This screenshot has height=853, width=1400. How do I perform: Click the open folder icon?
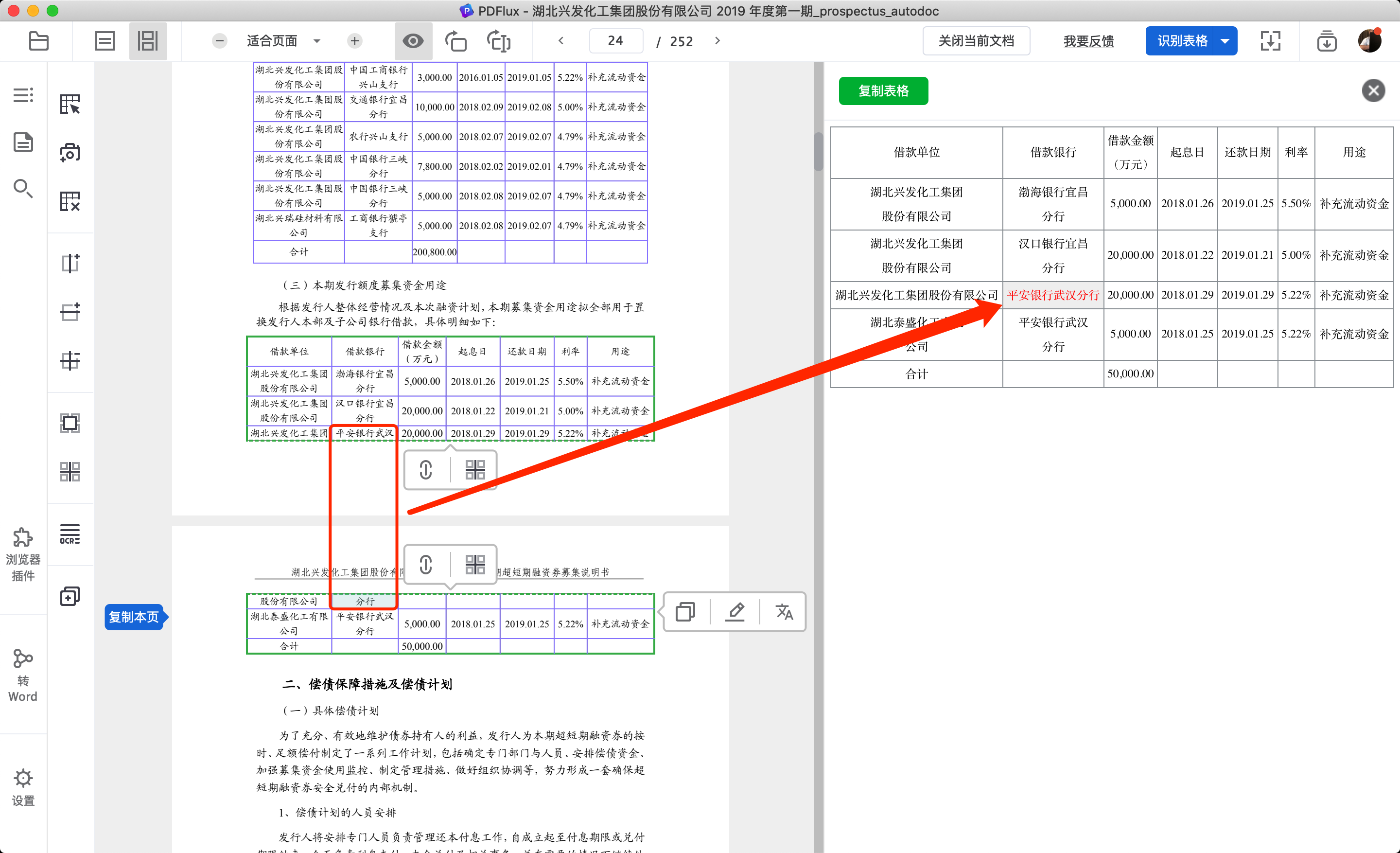38,41
